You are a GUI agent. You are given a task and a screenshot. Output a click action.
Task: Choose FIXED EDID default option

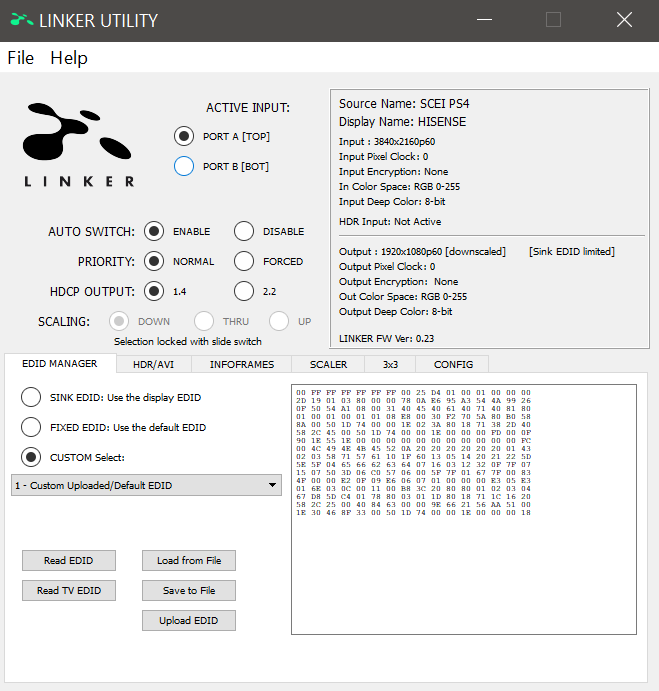tap(31, 427)
